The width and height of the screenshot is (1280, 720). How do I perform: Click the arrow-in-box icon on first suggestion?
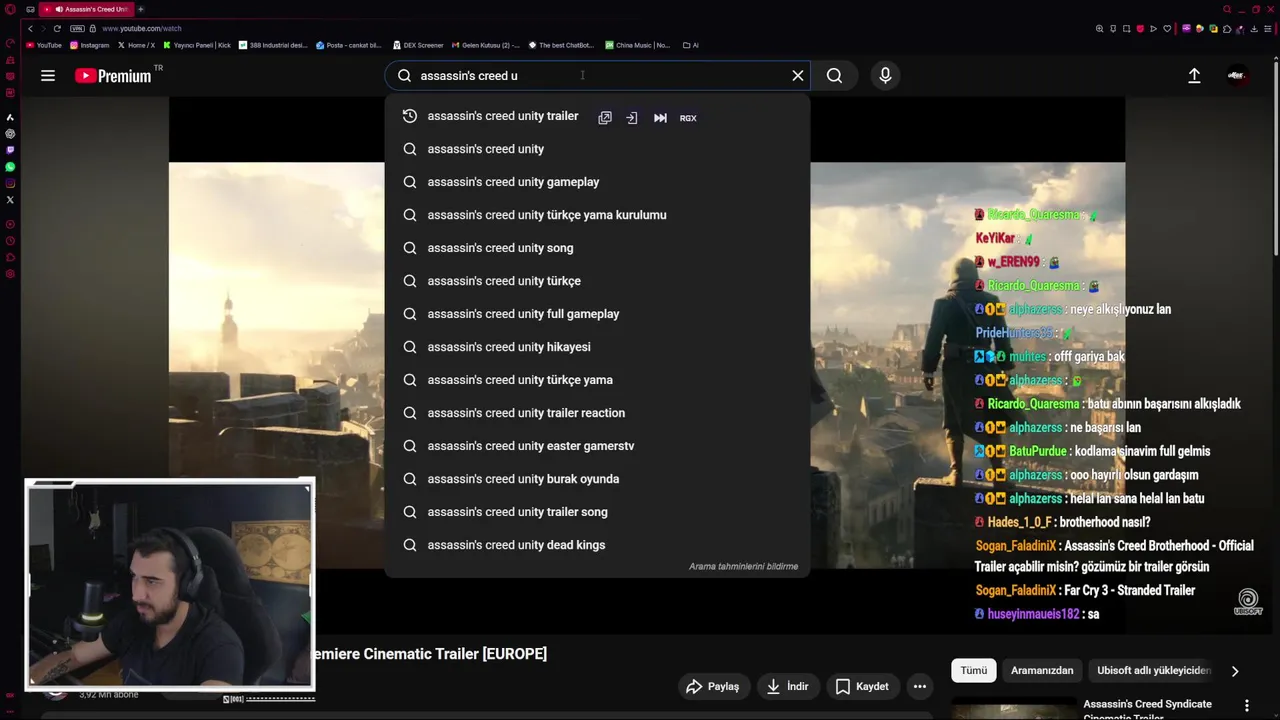[632, 118]
